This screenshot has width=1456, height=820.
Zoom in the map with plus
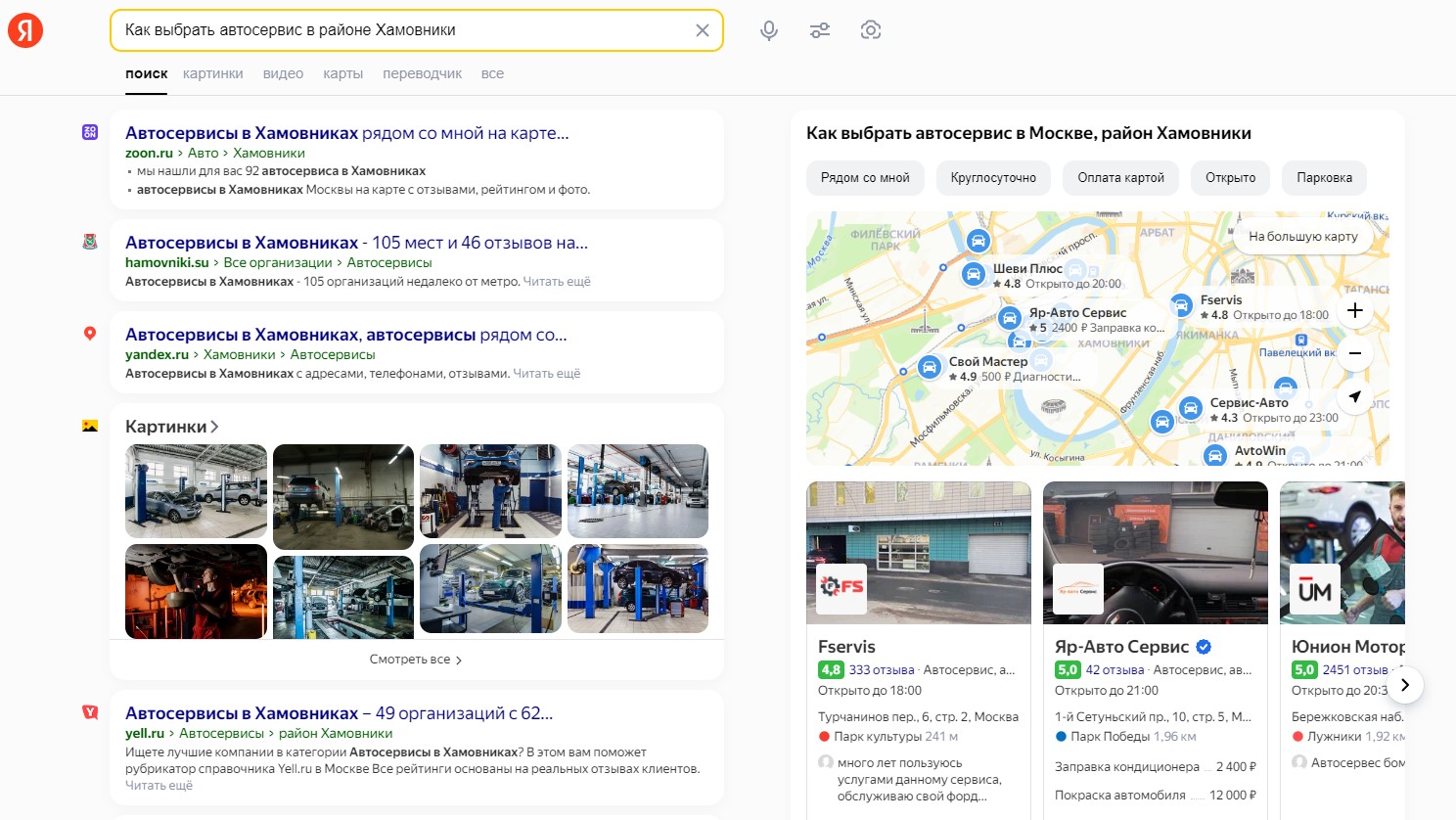click(x=1354, y=310)
